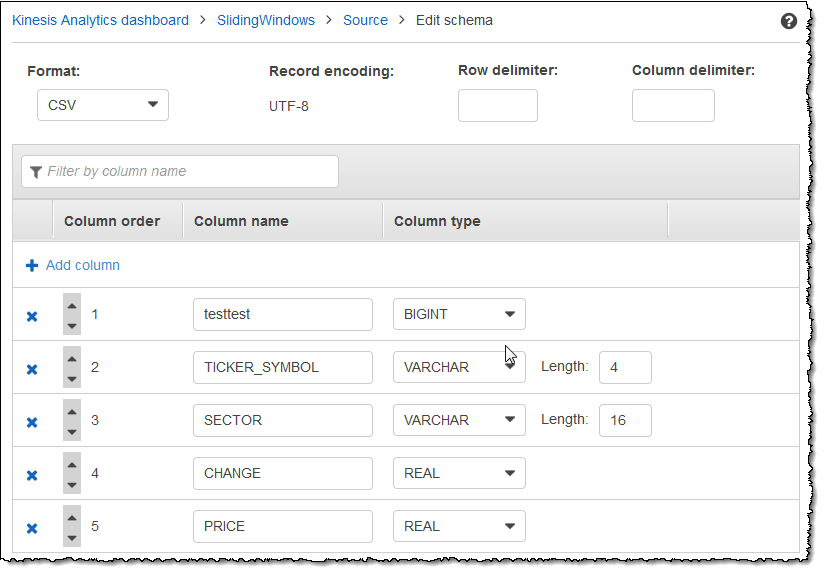Remove the testtest column with X icon
The width and height of the screenshot is (824, 575).
click(x=32, y=316)
